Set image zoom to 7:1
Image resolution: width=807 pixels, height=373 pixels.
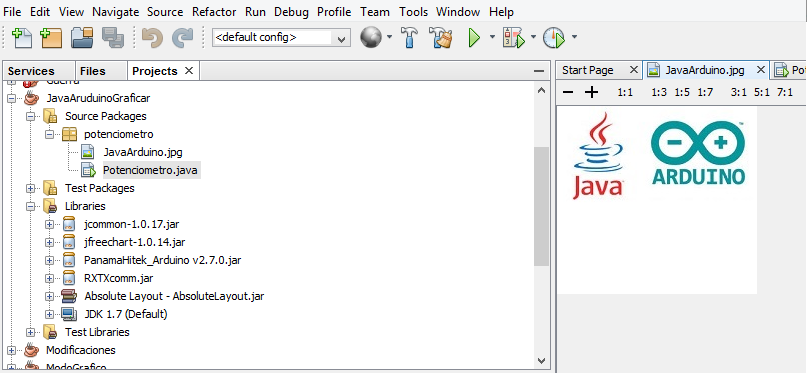click(785, 93)
